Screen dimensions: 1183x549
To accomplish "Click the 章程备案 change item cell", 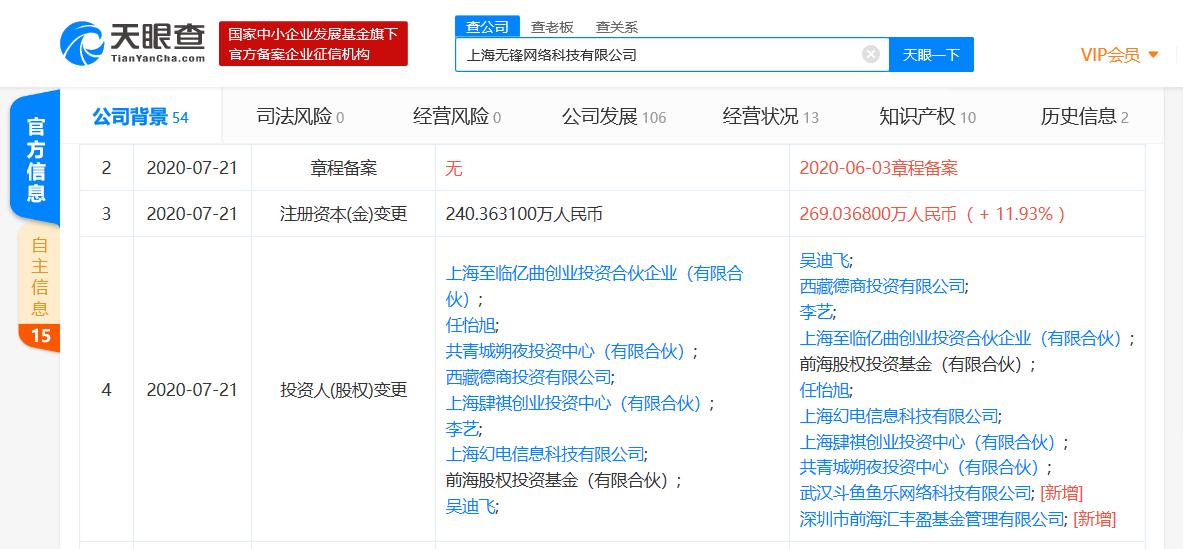I will (x=343, y=167).
